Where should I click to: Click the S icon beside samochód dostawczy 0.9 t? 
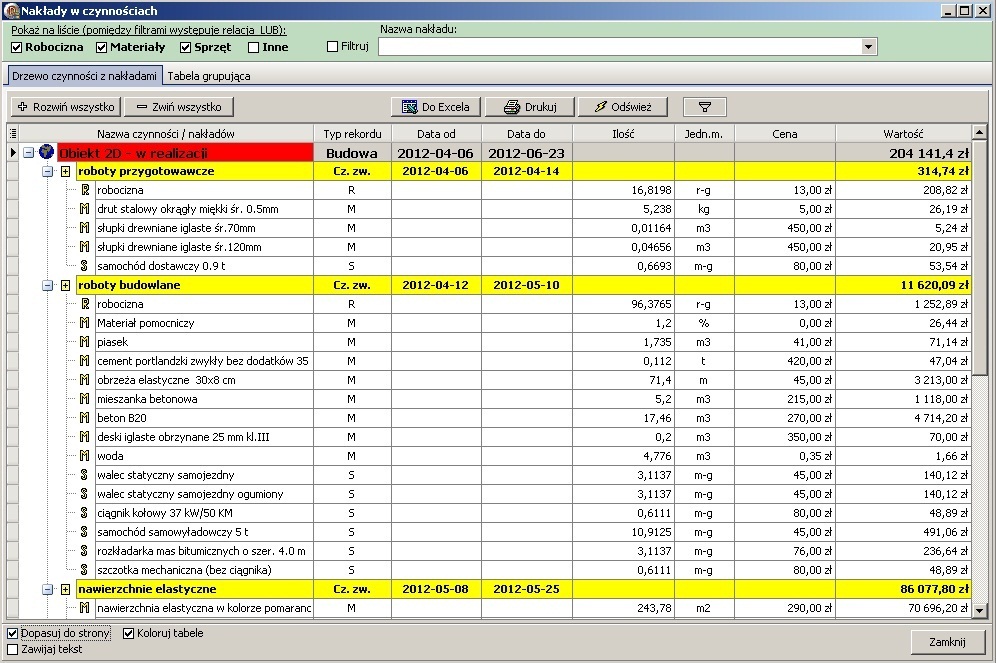84,266
